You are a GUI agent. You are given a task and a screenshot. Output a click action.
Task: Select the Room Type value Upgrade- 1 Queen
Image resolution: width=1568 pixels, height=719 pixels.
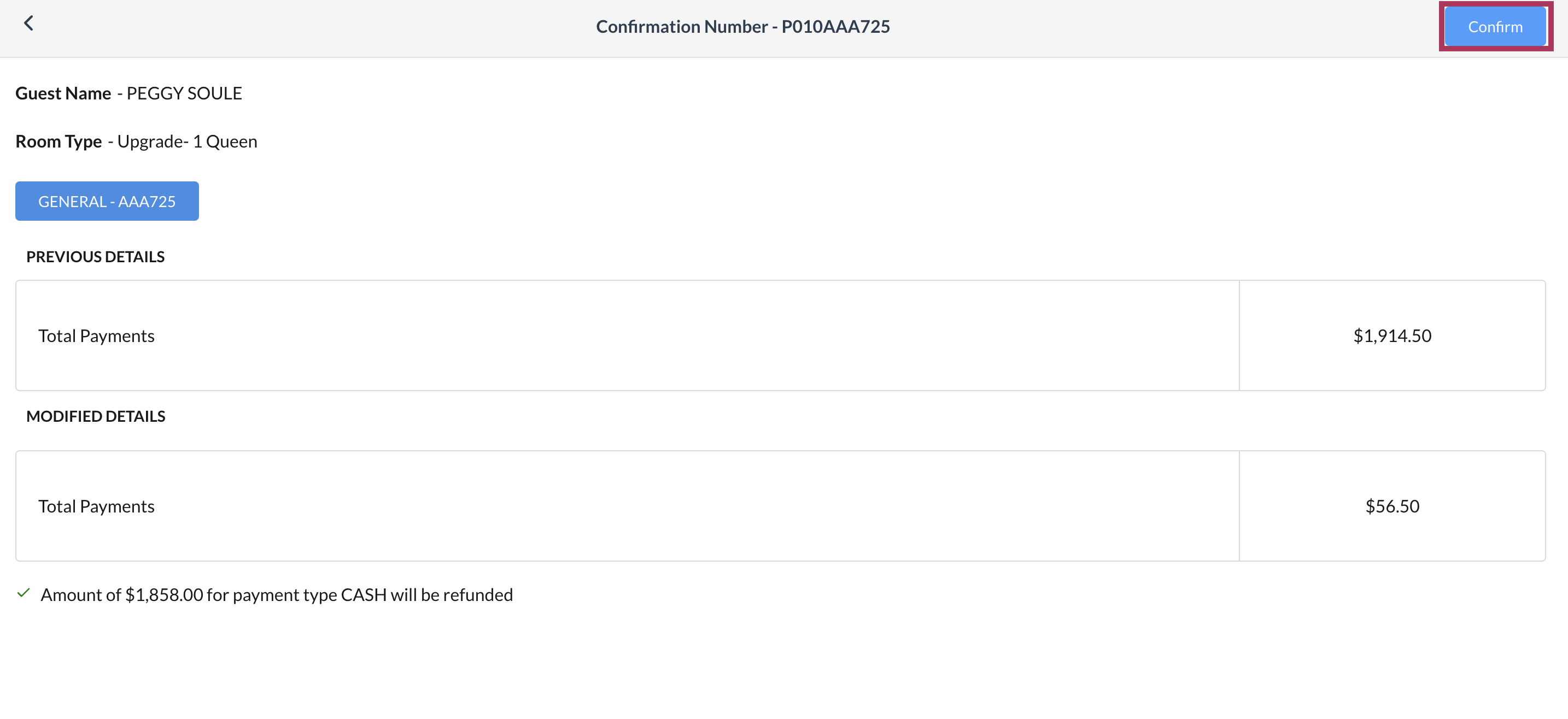point(186,141)
